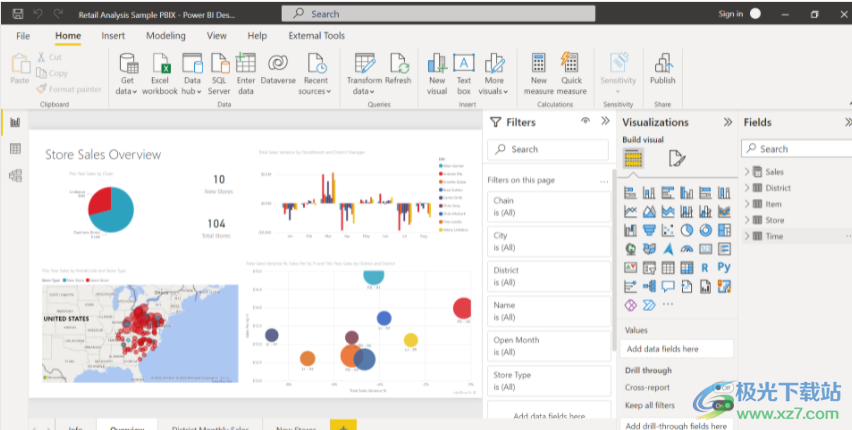The width and height of the screenshot is (852, 430).
Task: Select the Card 123 visual
Action: tap(705, 249)
